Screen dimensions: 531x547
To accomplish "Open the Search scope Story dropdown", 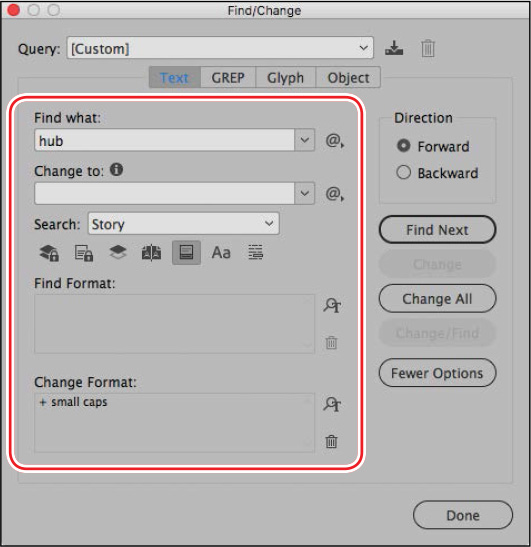I will pos(184,224).
